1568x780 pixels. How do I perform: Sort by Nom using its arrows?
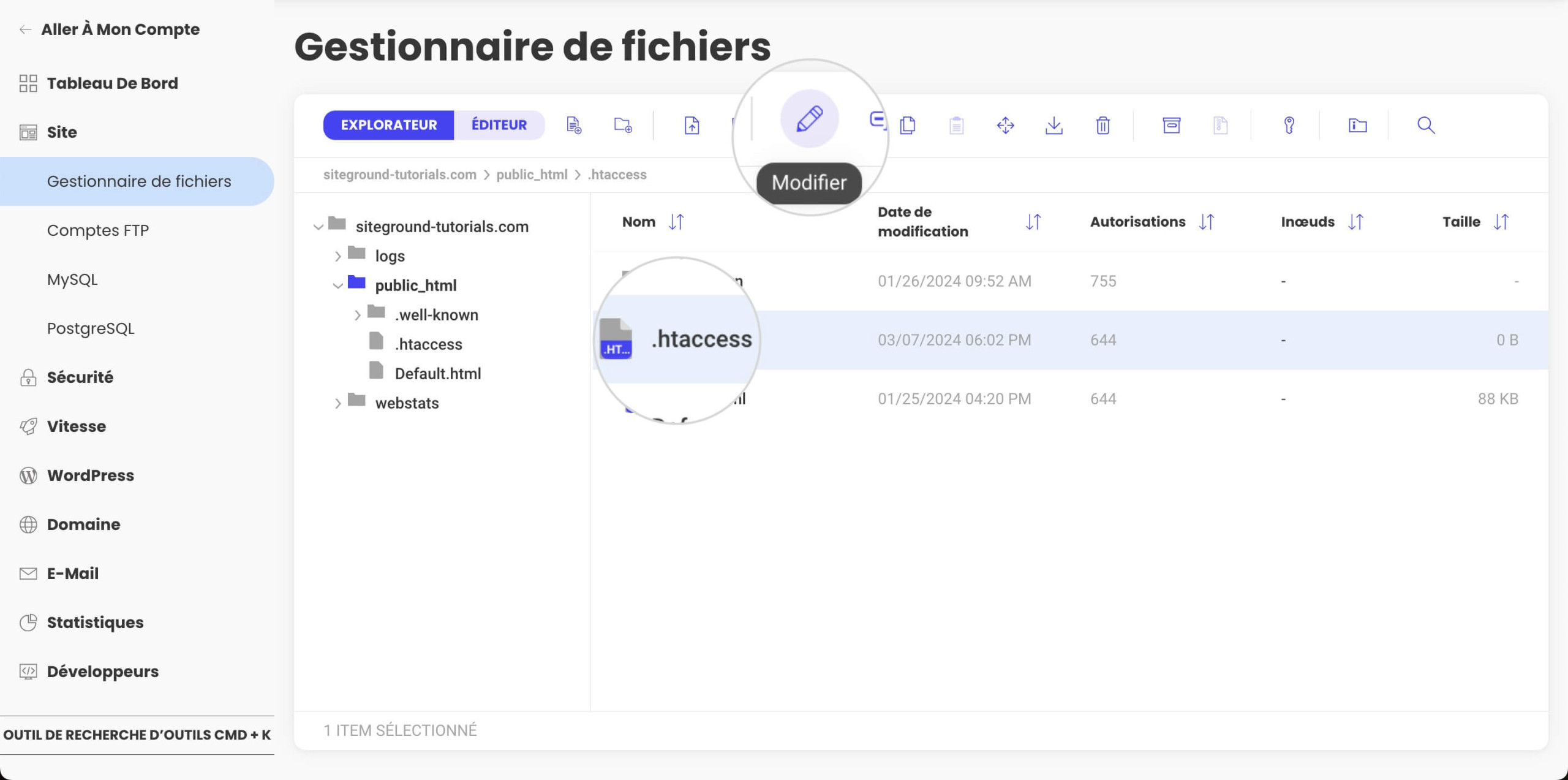[x=676, y=222]
